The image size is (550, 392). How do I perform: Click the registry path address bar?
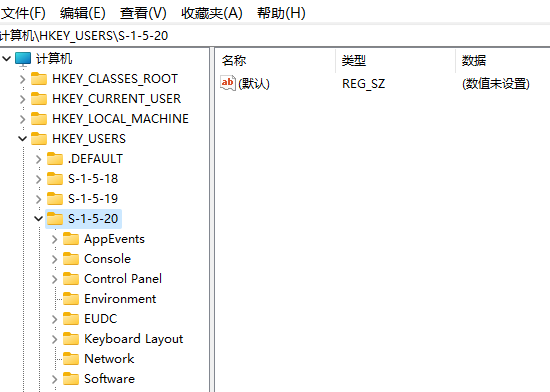tap(275, 35)
